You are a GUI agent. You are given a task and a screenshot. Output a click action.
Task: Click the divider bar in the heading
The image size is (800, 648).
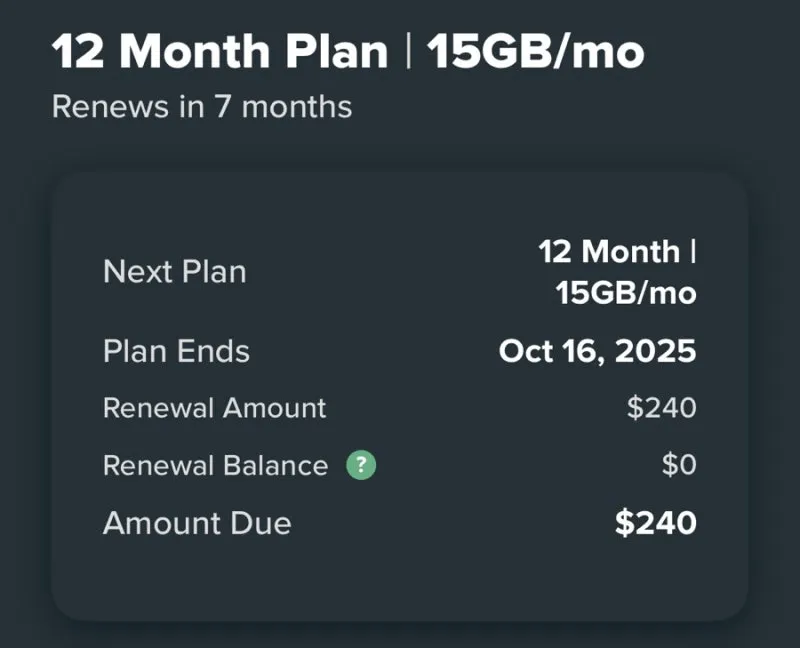pos(408,52)
